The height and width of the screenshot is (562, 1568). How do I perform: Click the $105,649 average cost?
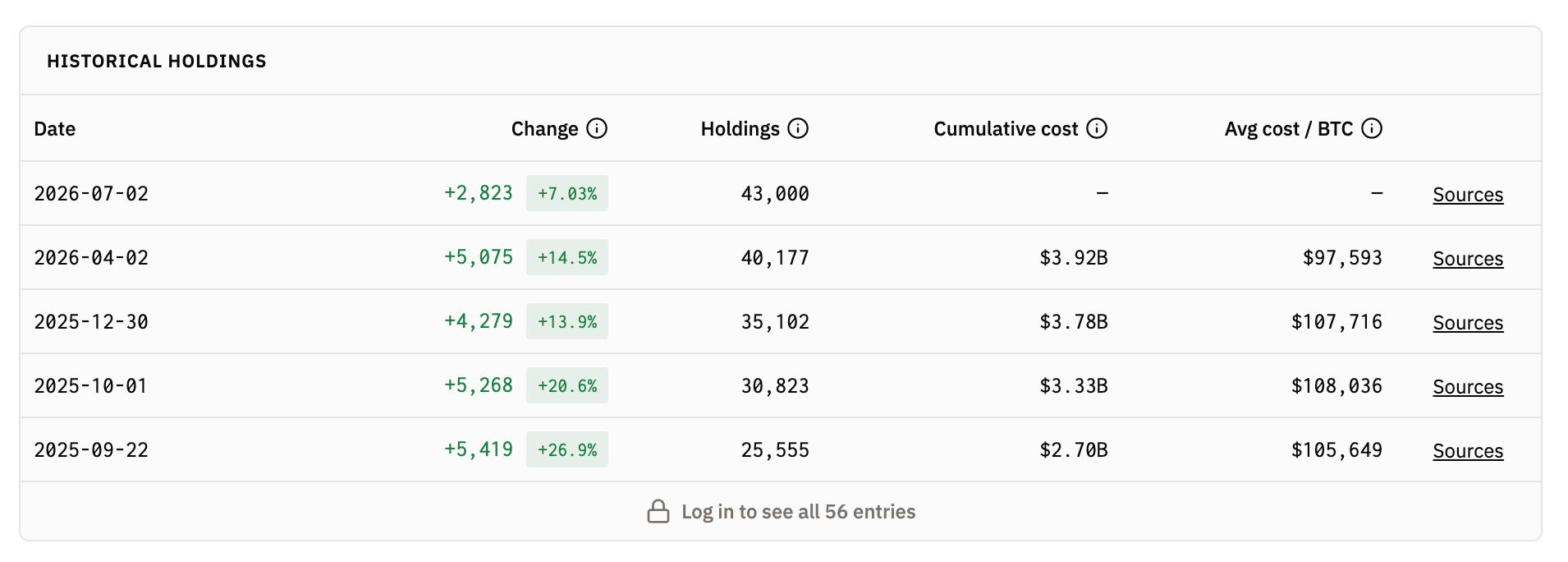tap(1336, 450)
